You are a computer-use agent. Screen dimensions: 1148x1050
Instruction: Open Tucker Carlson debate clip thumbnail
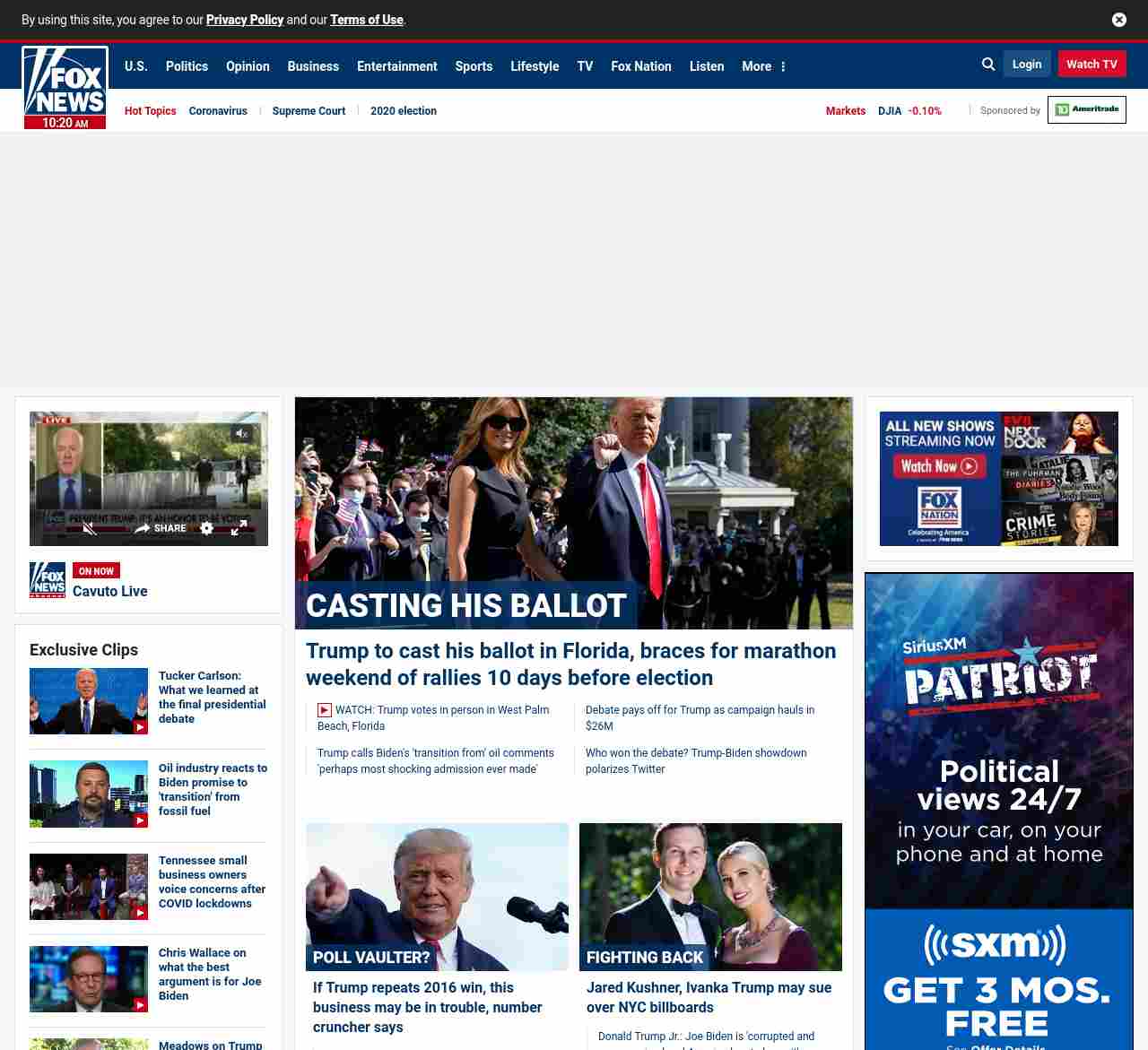[x=88, y=701]
